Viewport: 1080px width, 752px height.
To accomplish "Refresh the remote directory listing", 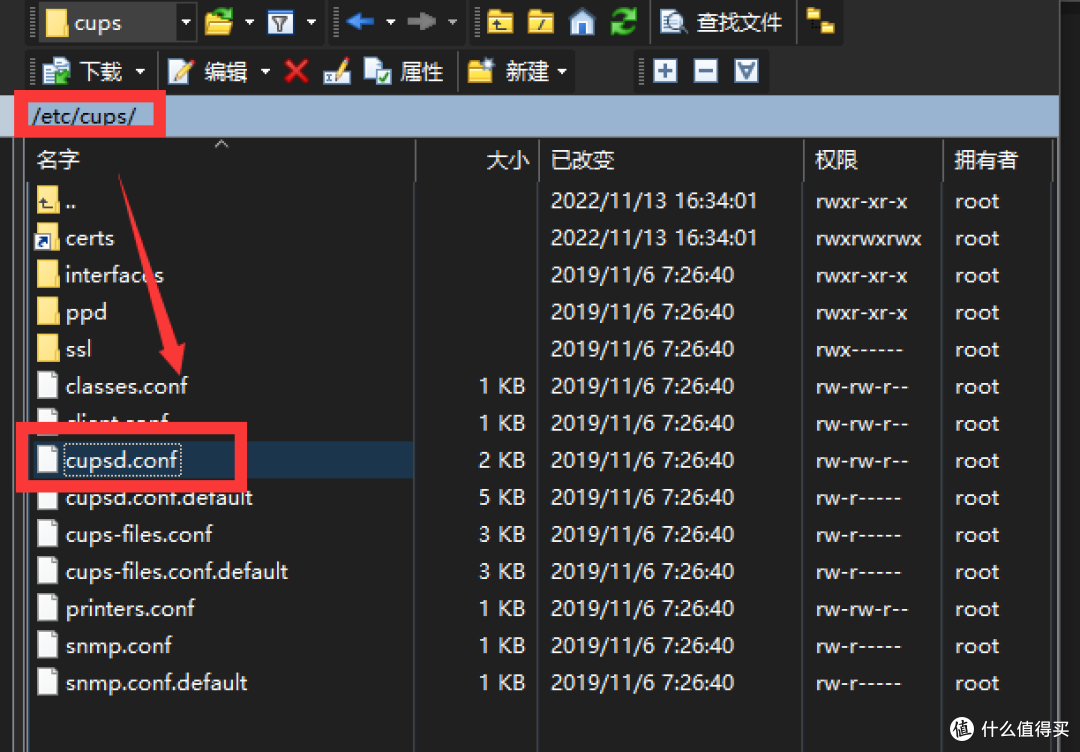I will 622,22.
